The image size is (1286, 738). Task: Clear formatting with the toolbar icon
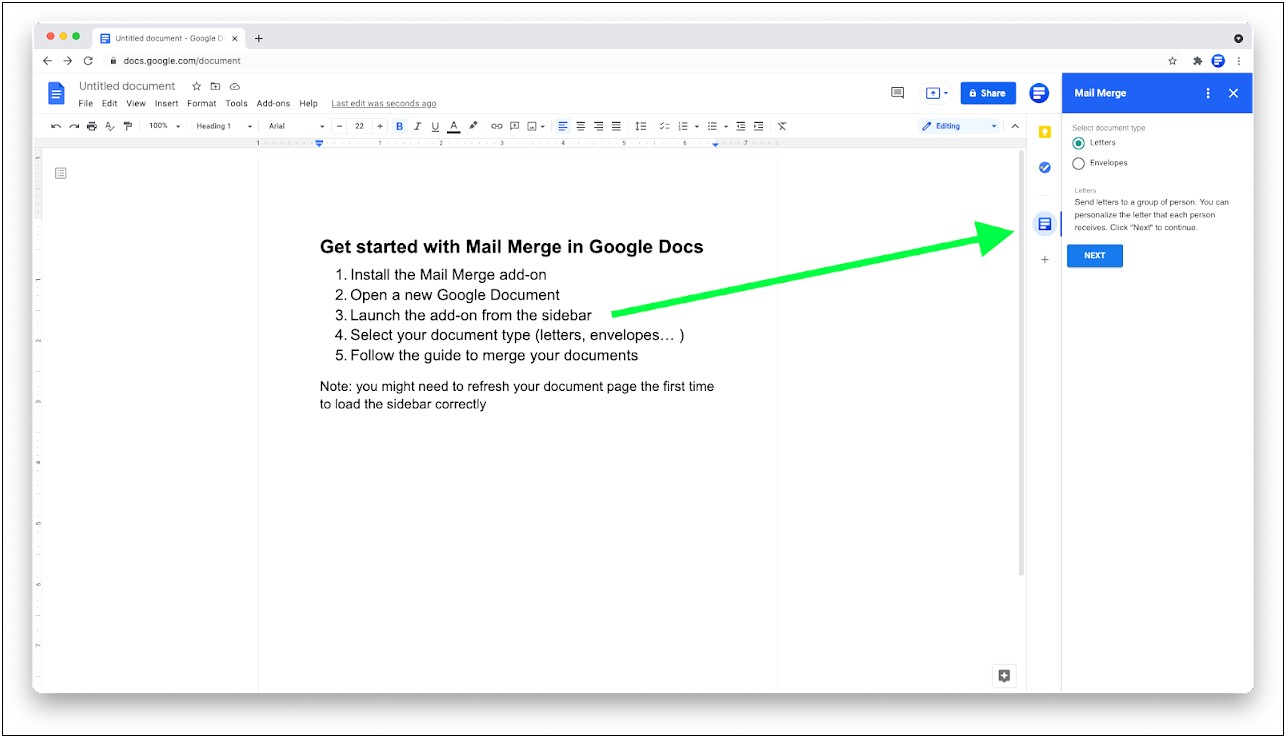[x=782, y=126]
